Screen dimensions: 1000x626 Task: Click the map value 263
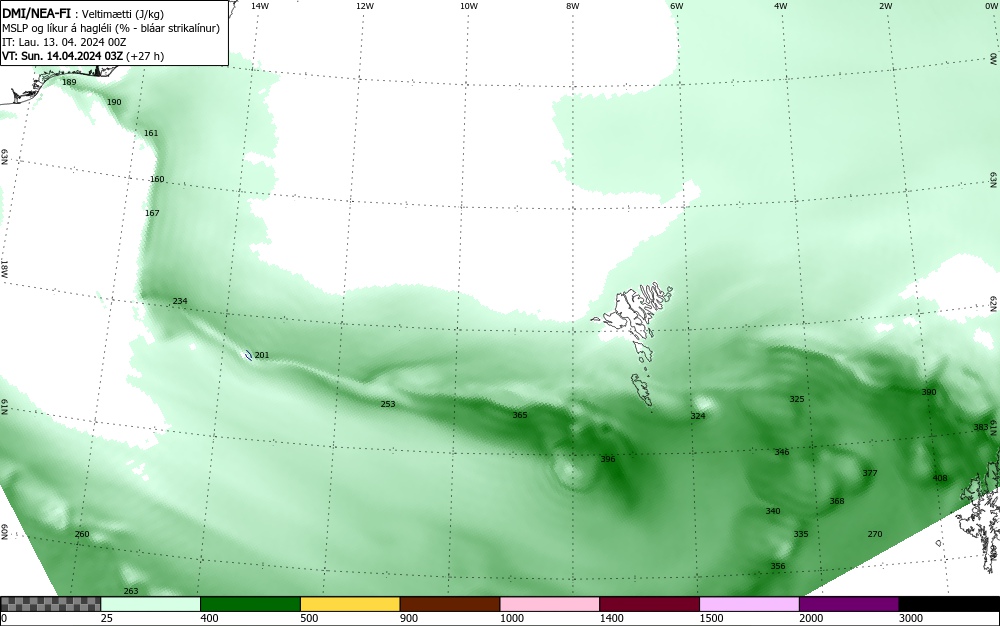coord(131,591)
